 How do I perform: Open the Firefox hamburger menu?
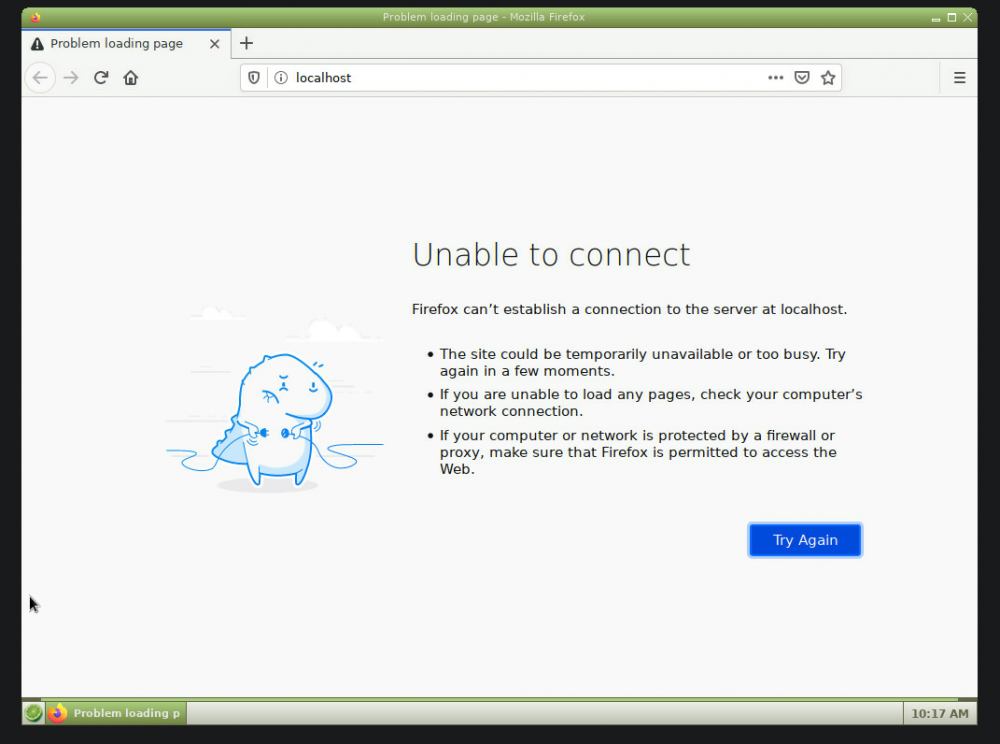pos(959,78)
